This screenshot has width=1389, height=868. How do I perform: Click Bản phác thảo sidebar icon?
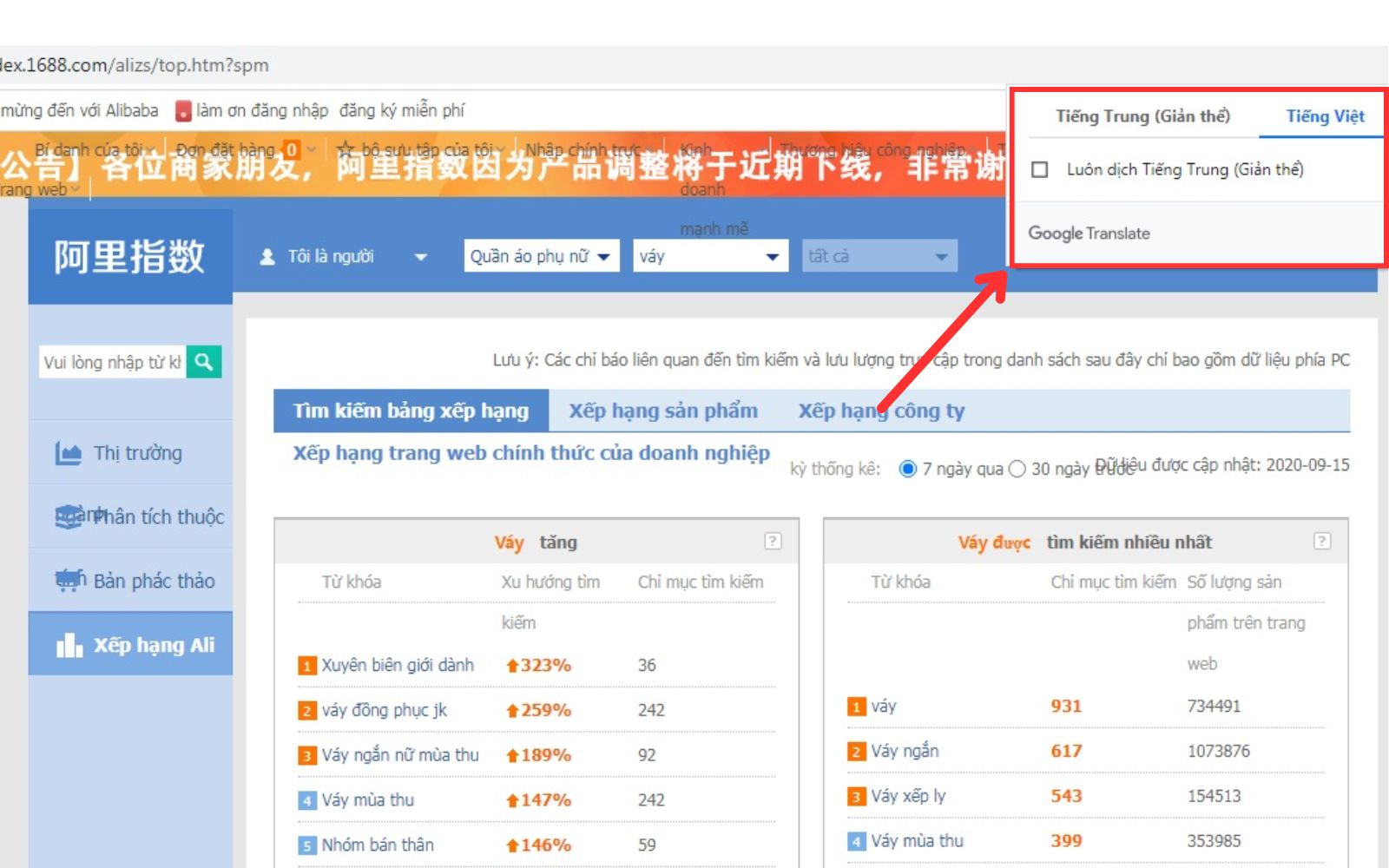pos(69,580)
